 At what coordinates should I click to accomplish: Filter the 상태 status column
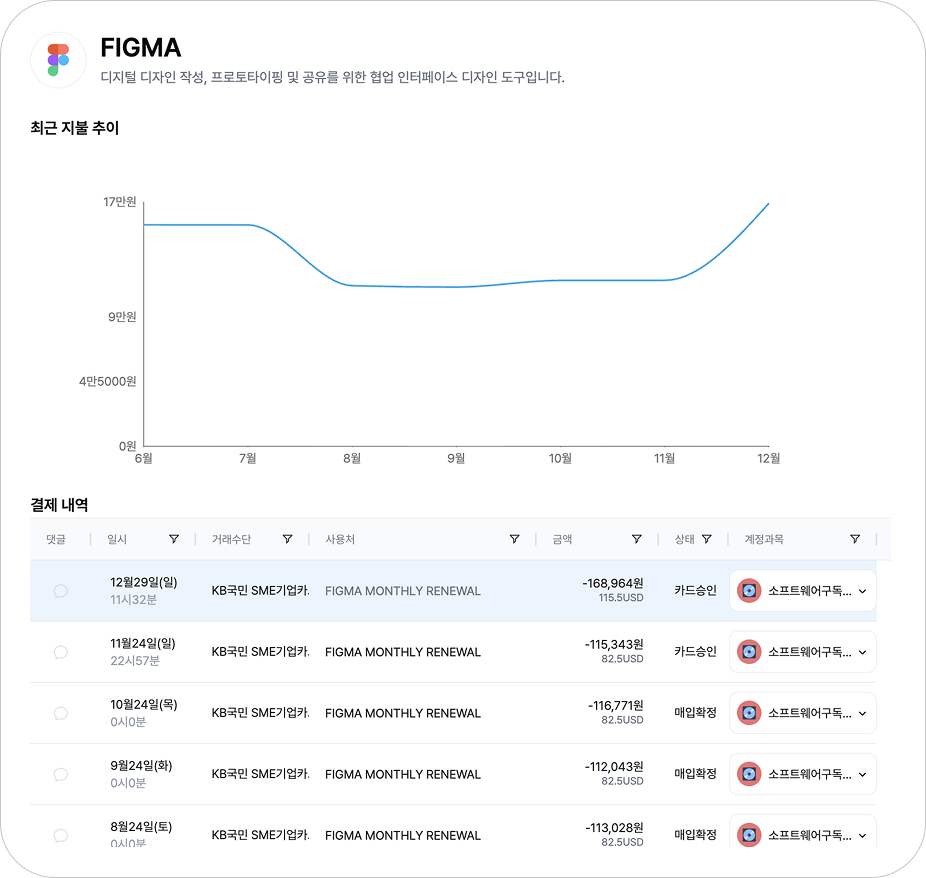[706, 539]
